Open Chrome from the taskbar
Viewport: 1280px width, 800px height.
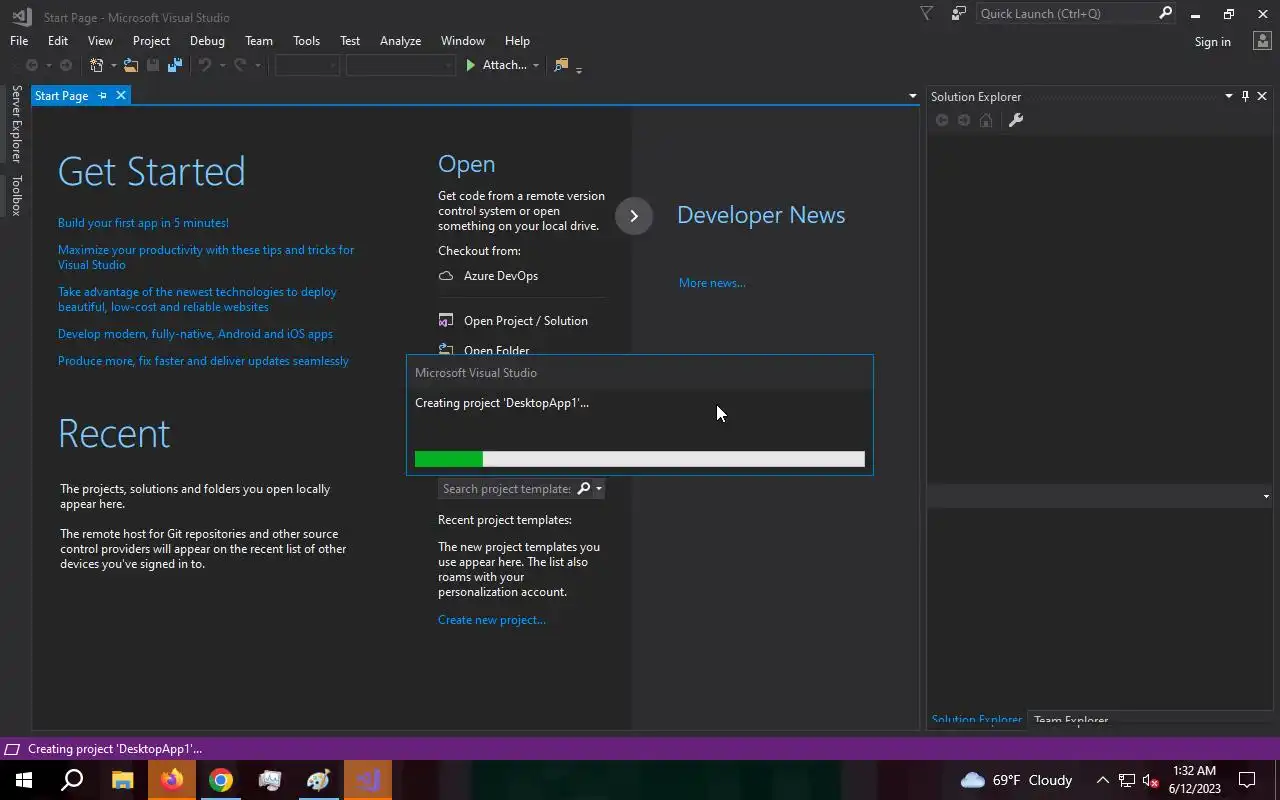221,780
